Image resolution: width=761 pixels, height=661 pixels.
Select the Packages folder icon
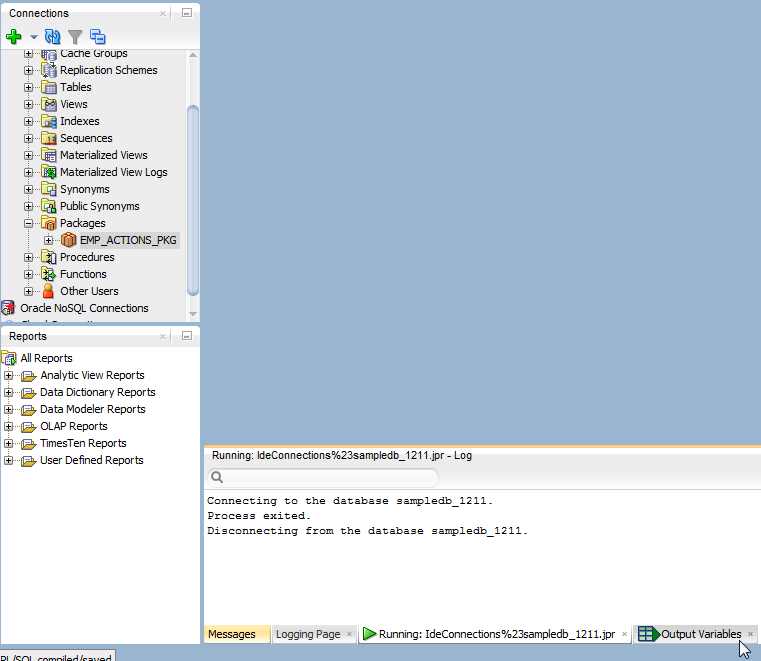pos(49,223)
